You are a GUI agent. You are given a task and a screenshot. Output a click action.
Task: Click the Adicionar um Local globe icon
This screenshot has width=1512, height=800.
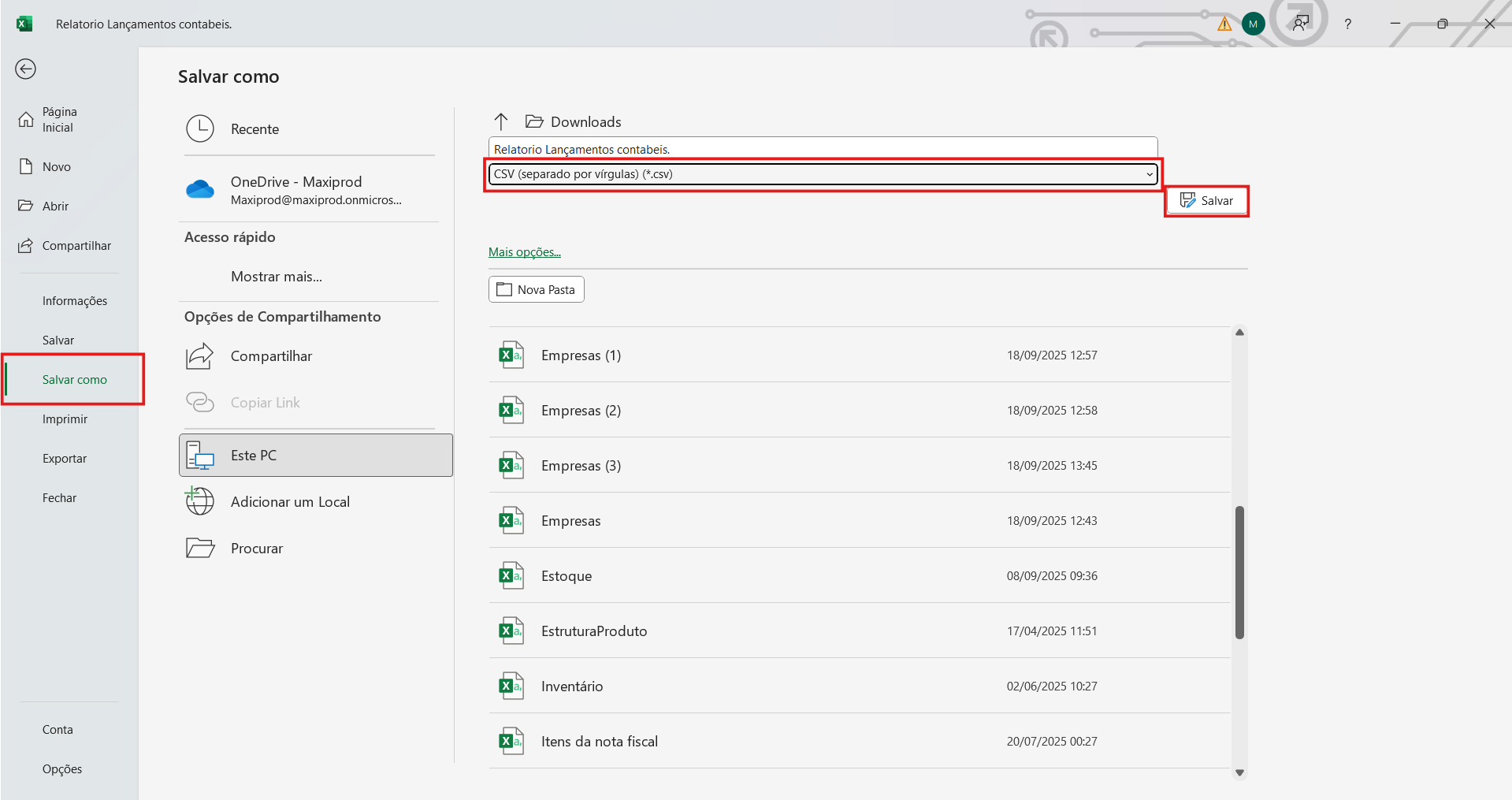(199, 501)
